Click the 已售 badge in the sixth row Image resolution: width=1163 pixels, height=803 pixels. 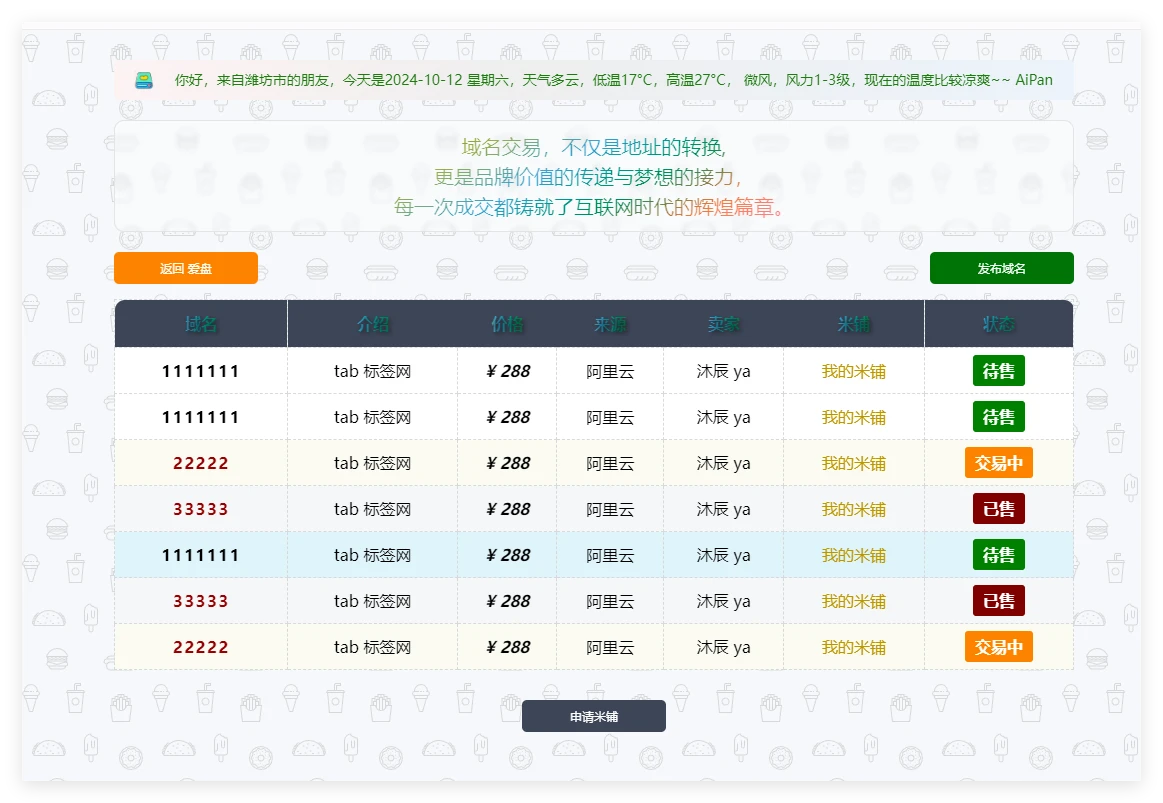pyautogui.click(x=998, y=601)
